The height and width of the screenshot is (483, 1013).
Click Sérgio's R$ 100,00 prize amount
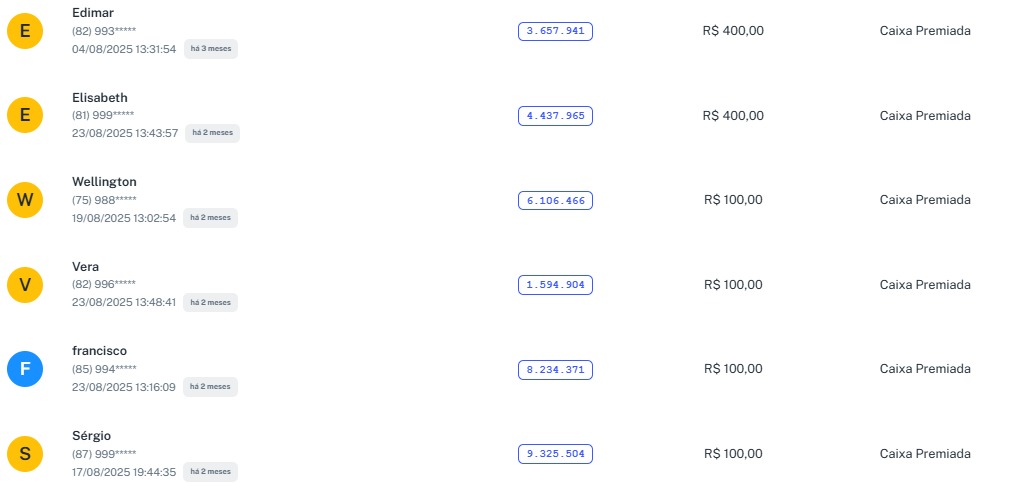(733, 454)
